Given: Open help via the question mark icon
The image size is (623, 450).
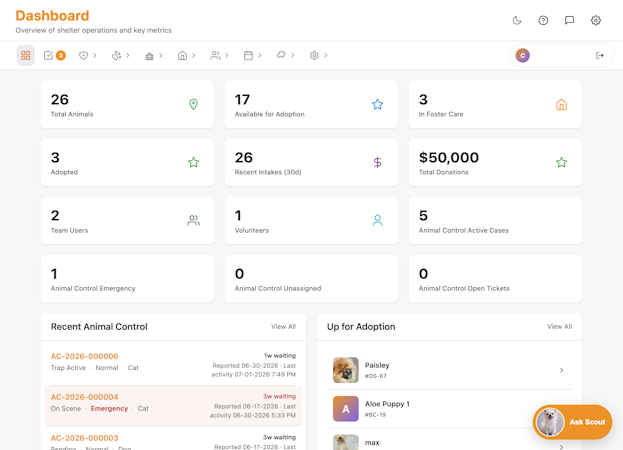Looking at the screenshot, I should tap(543, 20).
